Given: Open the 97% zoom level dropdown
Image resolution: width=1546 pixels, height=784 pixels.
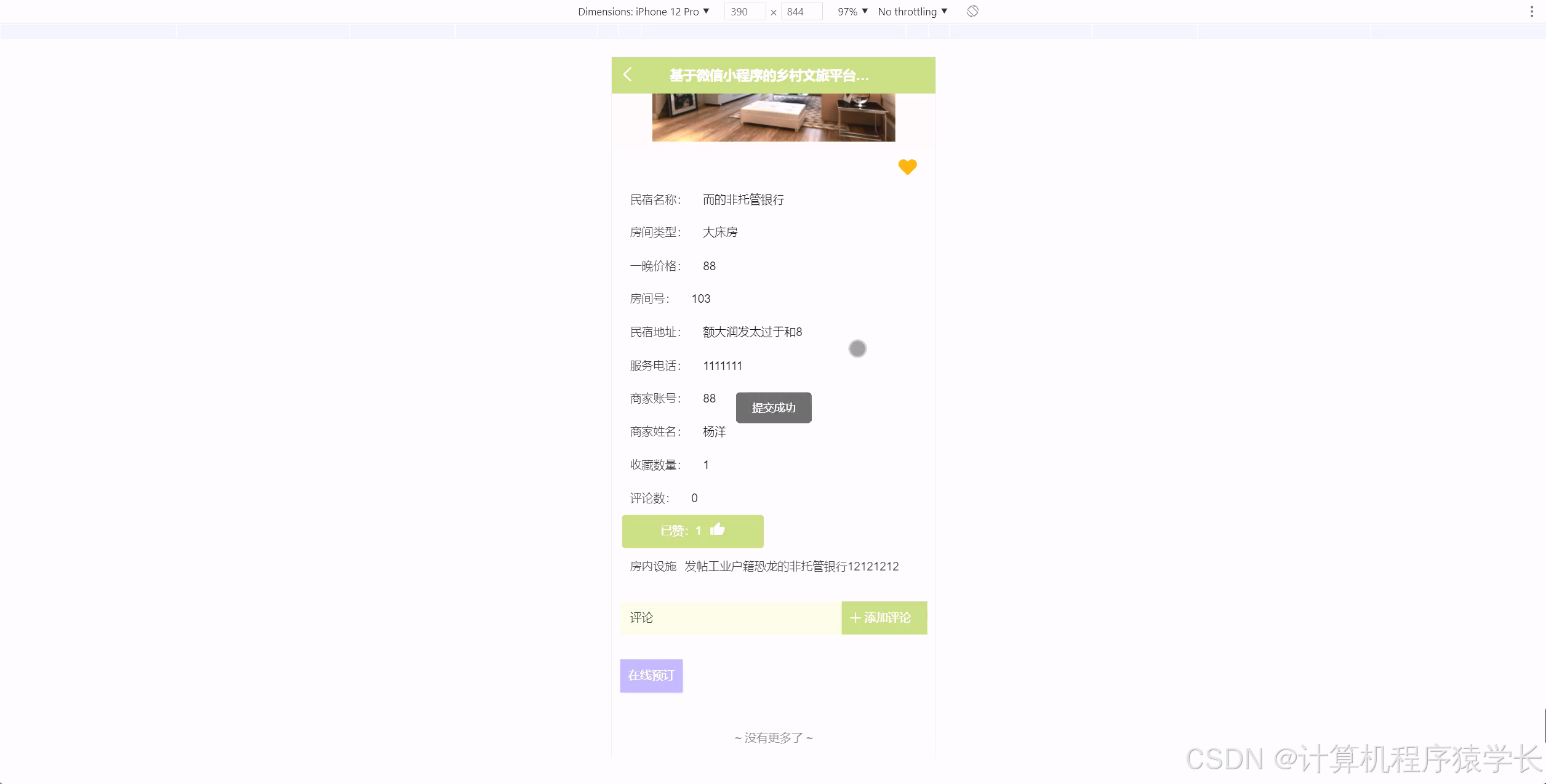Looking at the screenshot, I should click(x=852, y=11).
